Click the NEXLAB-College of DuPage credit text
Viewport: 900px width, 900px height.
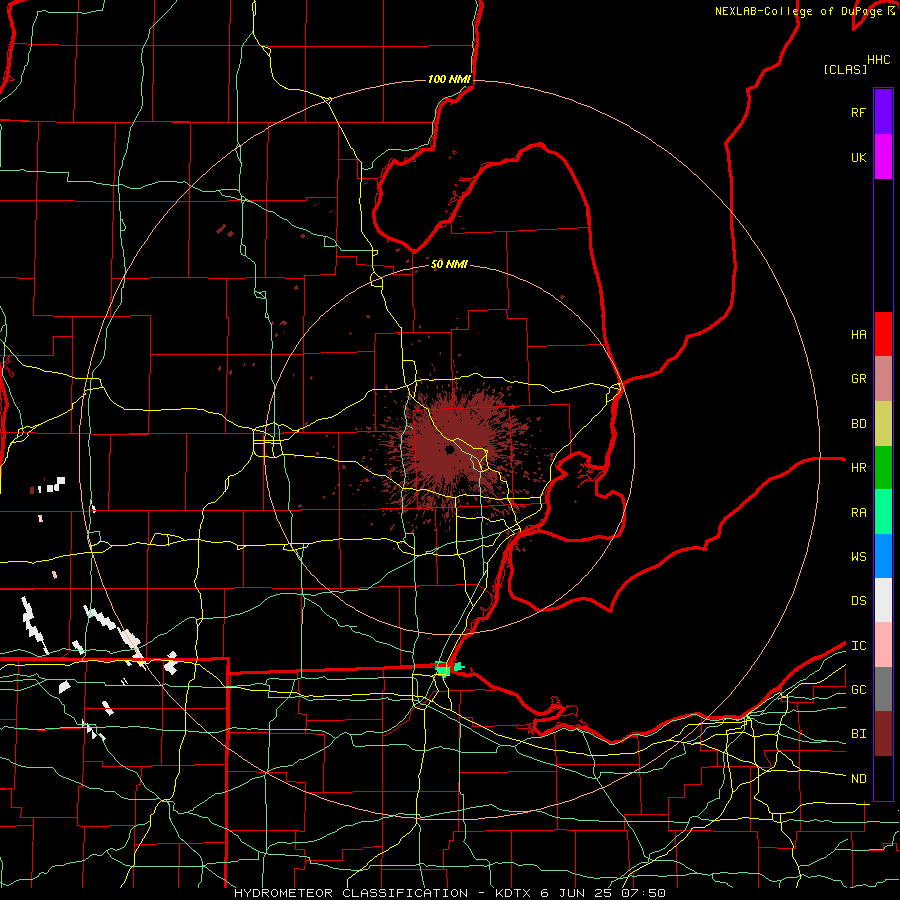tap(800, 11)
